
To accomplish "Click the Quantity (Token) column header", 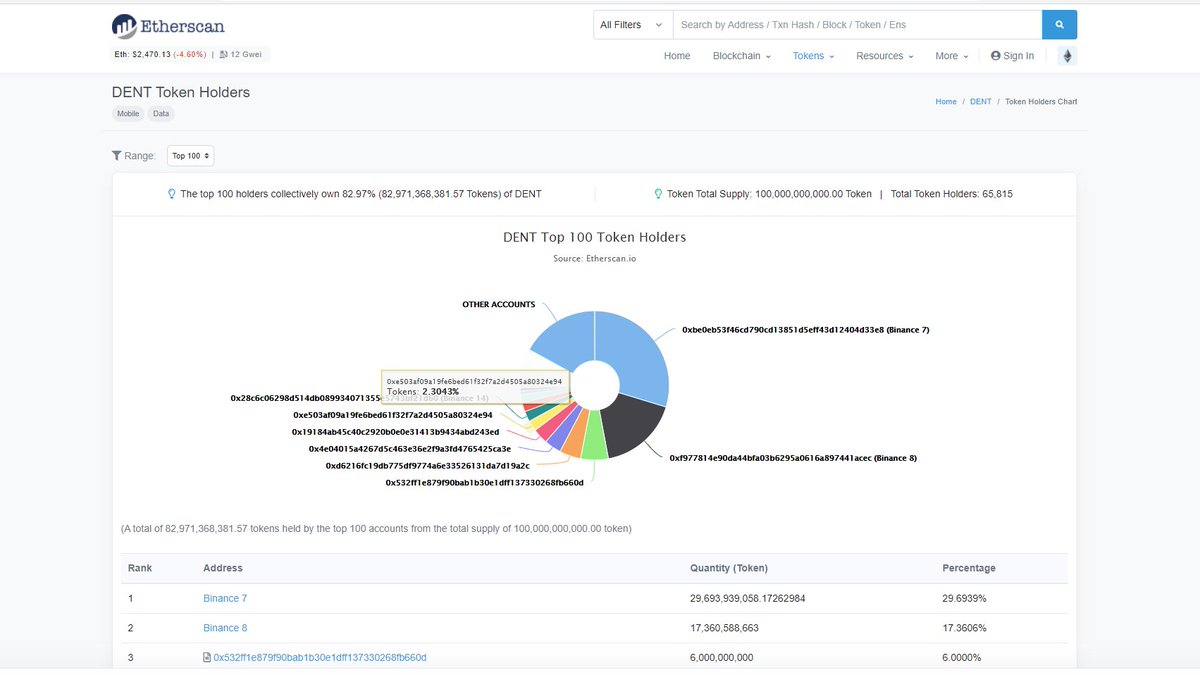I will pyautogui.click(x=729, y=568).
